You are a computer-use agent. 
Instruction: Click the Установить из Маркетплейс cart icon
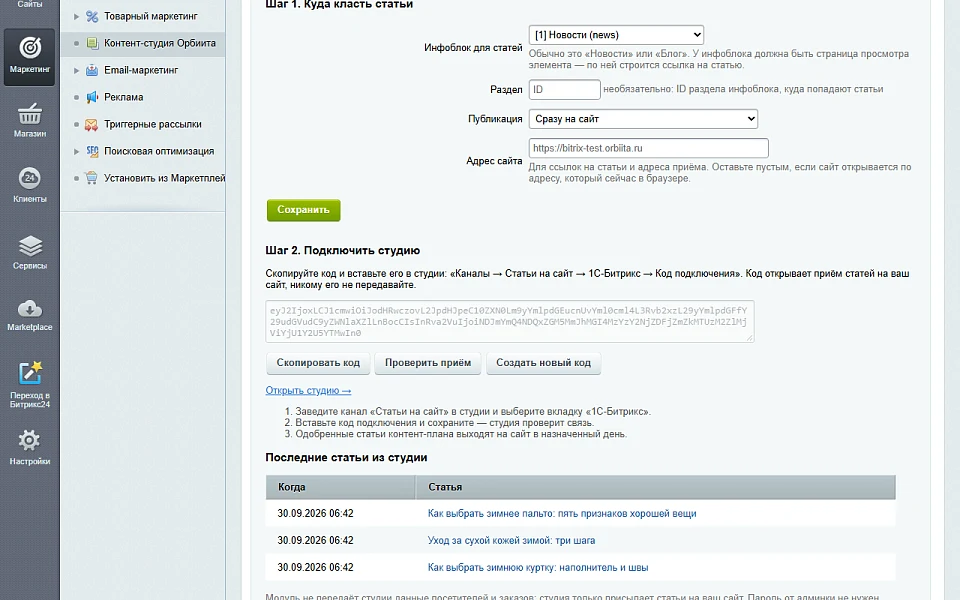tap(92, 178)
